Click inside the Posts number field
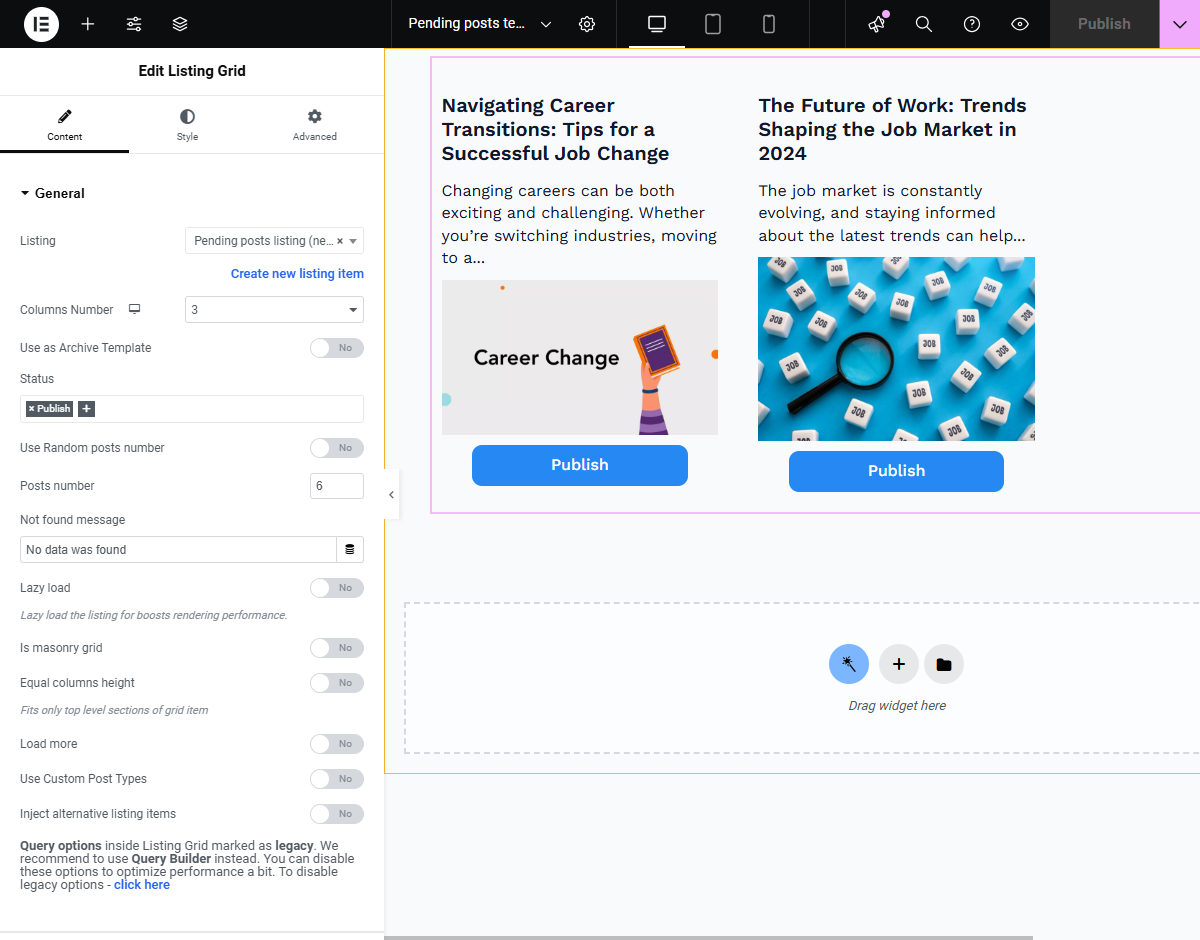 pyautogui.click(x=336, y=486)
